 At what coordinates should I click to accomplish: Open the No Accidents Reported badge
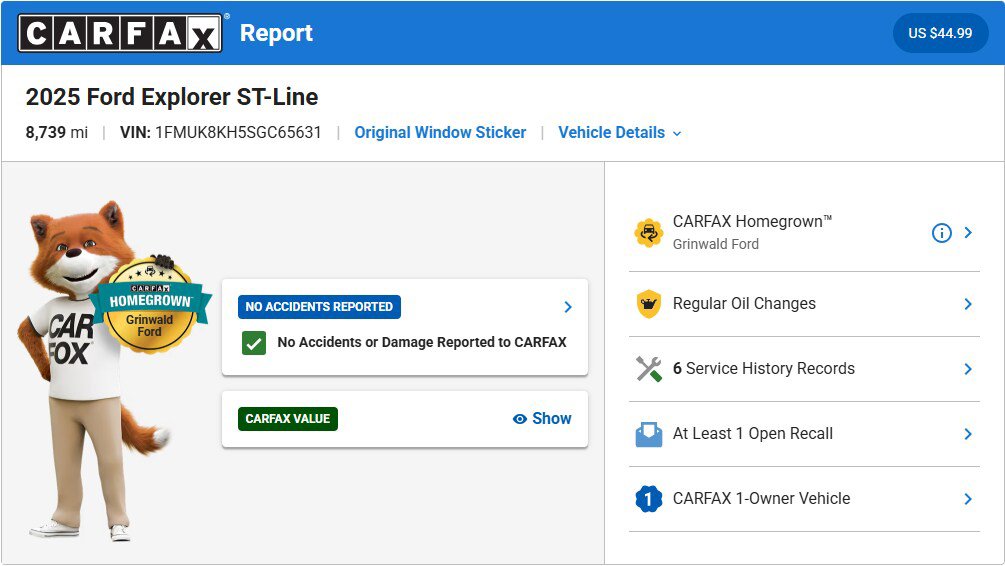pos(319,307)
